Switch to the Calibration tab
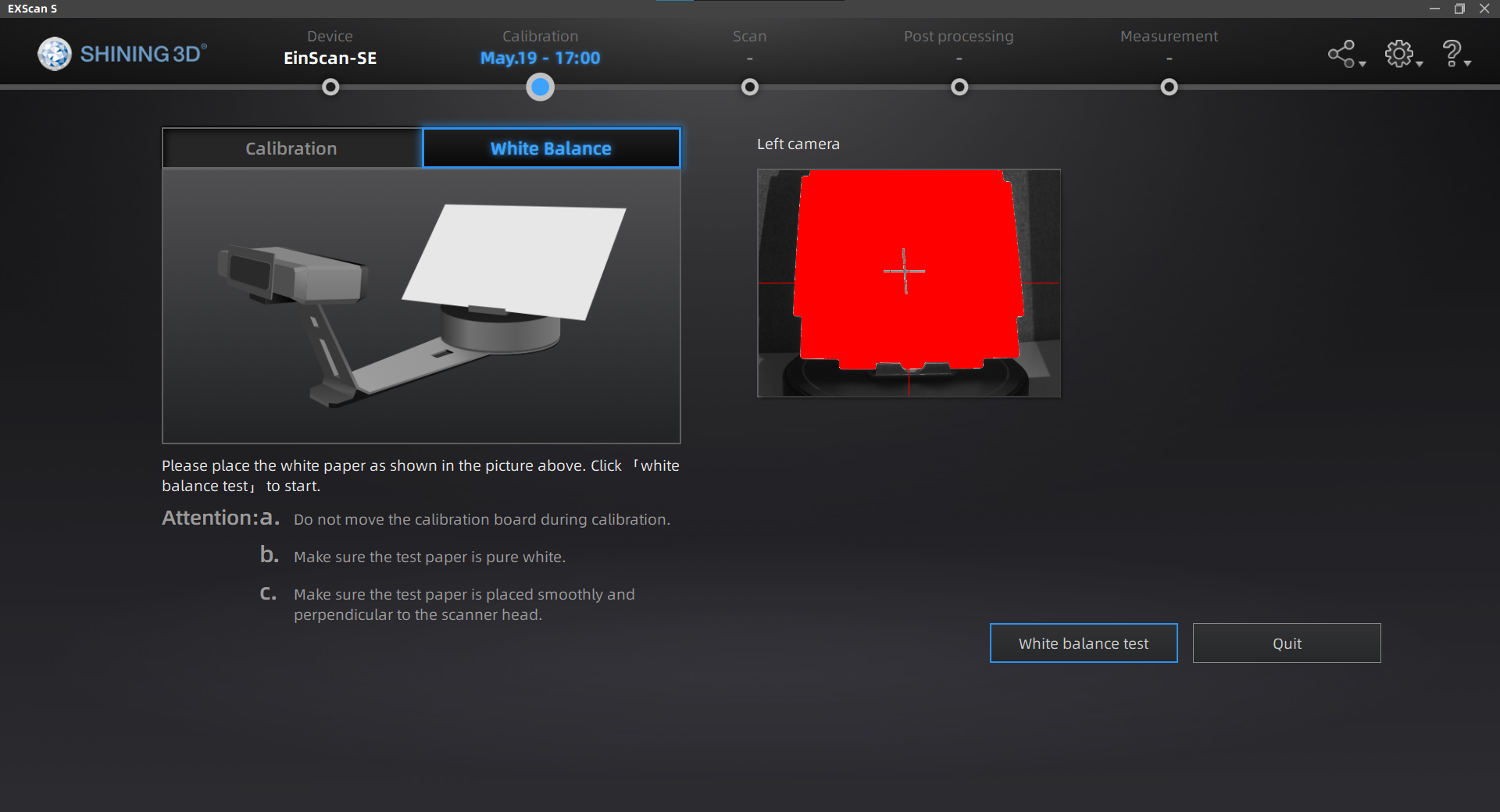The image size is (1500, 812). click(291, 148)
